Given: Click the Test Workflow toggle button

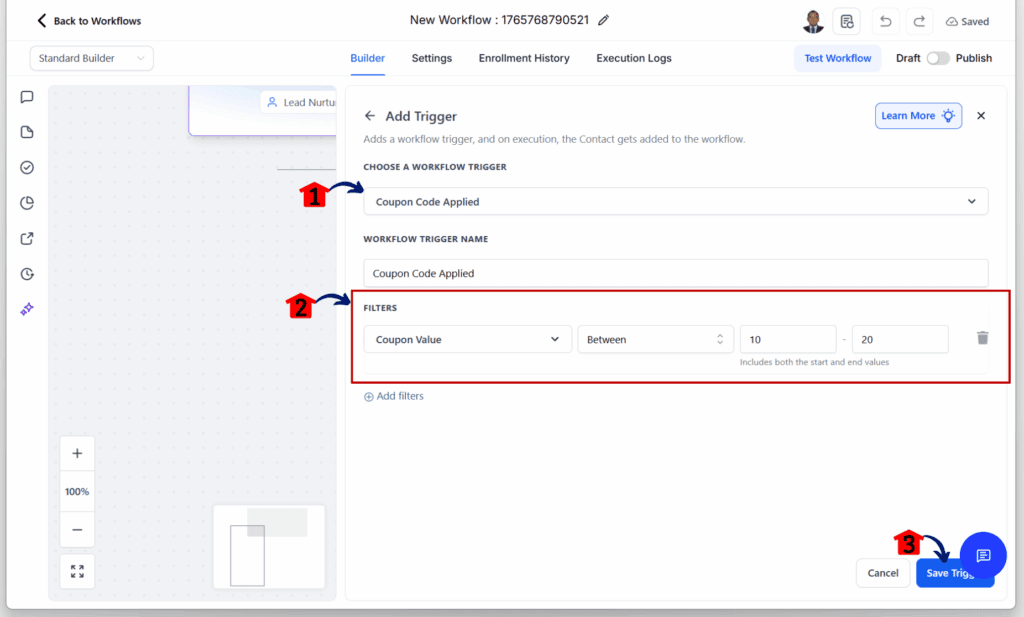Looking at the screenshot, I should 837,58.
